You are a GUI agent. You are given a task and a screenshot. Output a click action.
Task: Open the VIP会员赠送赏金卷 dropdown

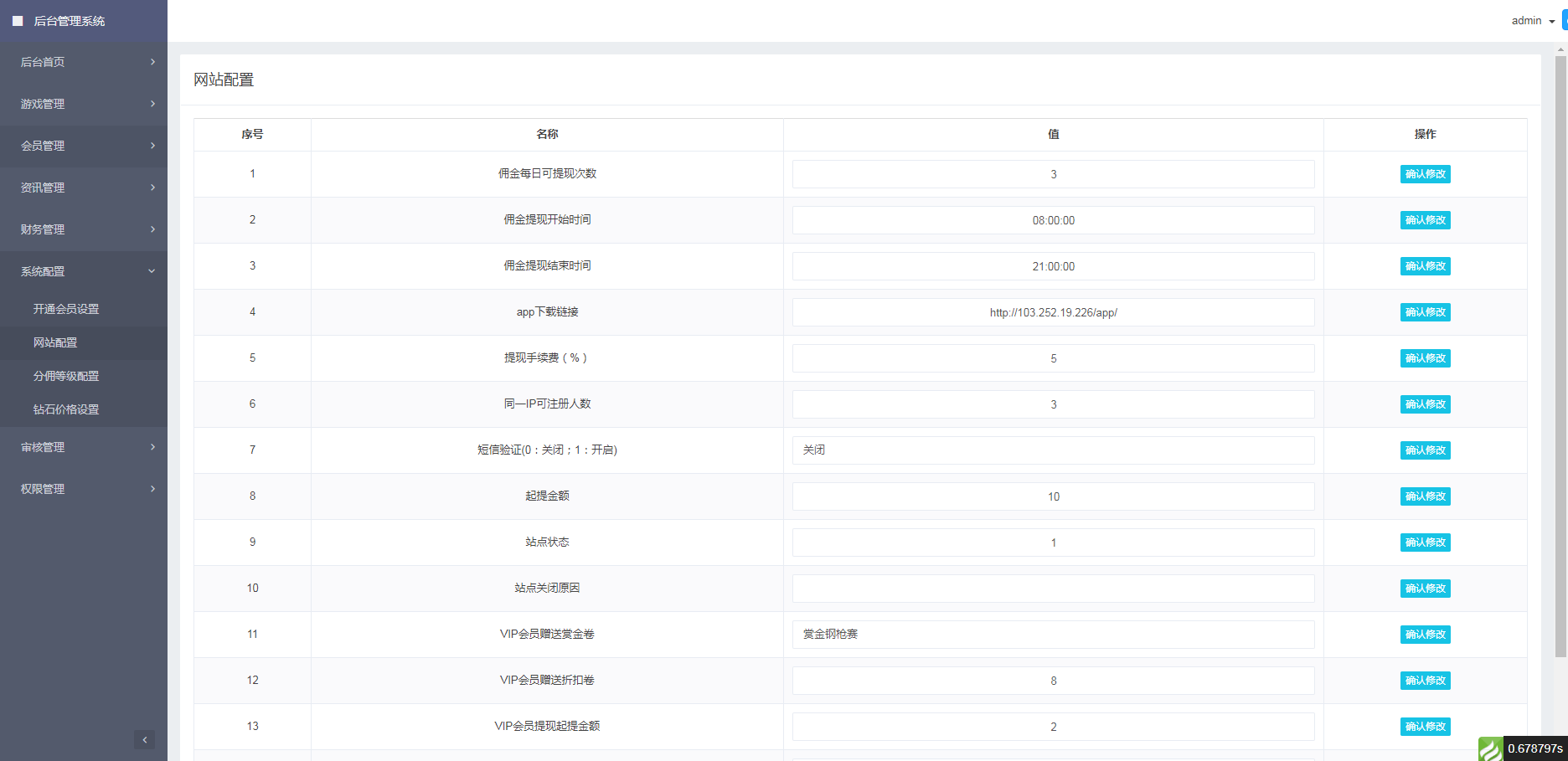tap(1053, 635)
